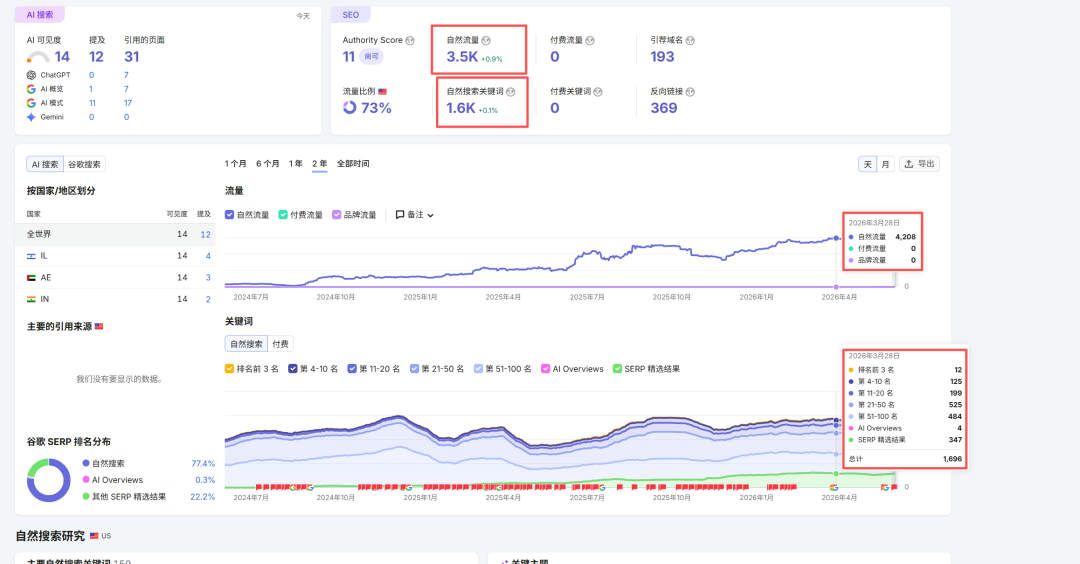Switch to the 谷歌搜索 tab
Viewport: 1080px width, 564px height.
point(84,165)
